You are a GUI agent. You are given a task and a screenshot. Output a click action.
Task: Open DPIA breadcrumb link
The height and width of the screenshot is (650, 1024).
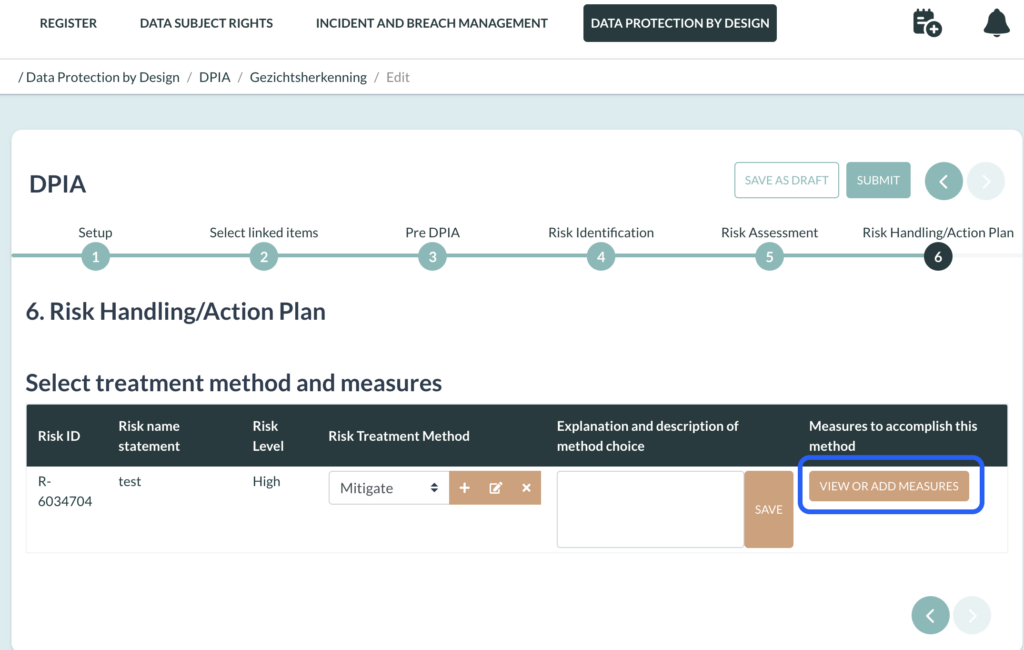tap(215, 77)
